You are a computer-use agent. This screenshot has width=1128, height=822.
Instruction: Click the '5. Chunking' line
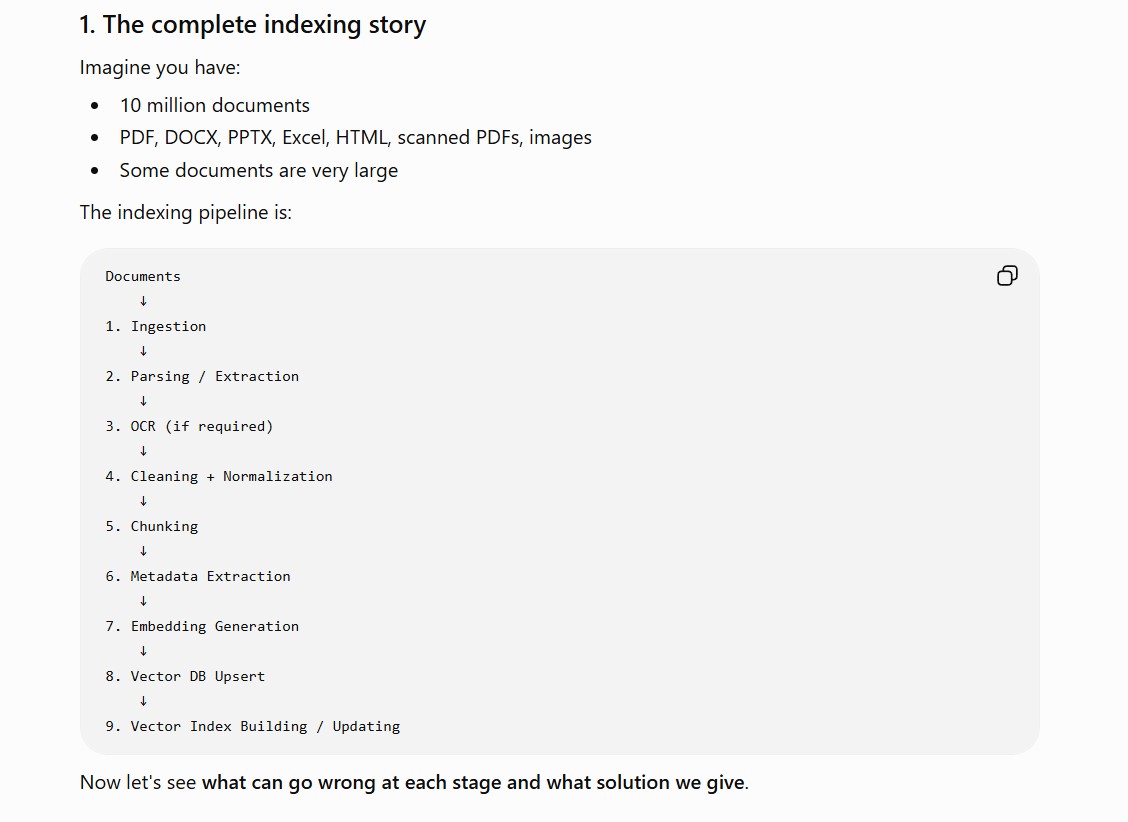pyautogui.click(x=152, y=526)
